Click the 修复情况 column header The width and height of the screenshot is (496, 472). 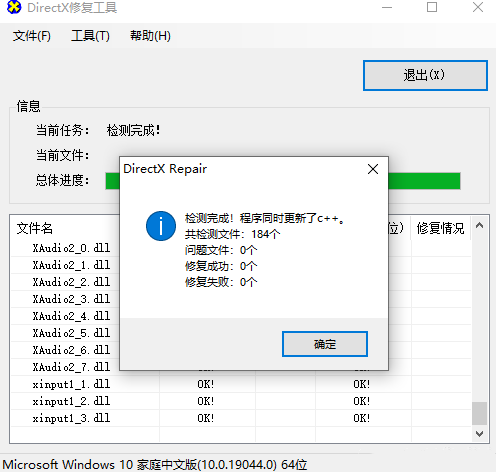click(440, 228)
